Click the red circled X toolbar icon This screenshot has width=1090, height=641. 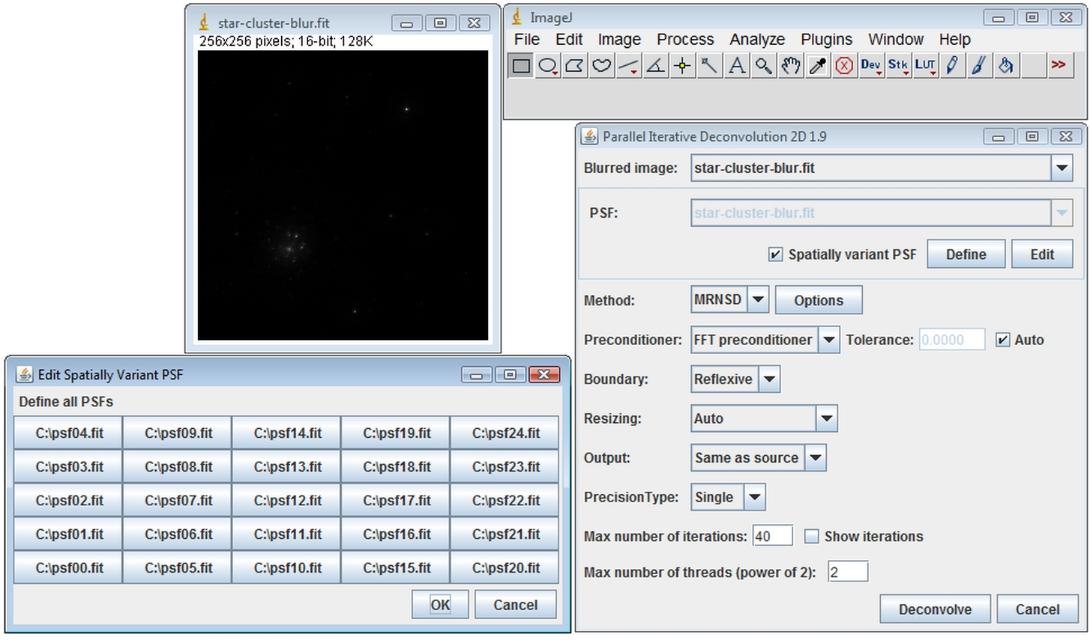pos(844,65)
